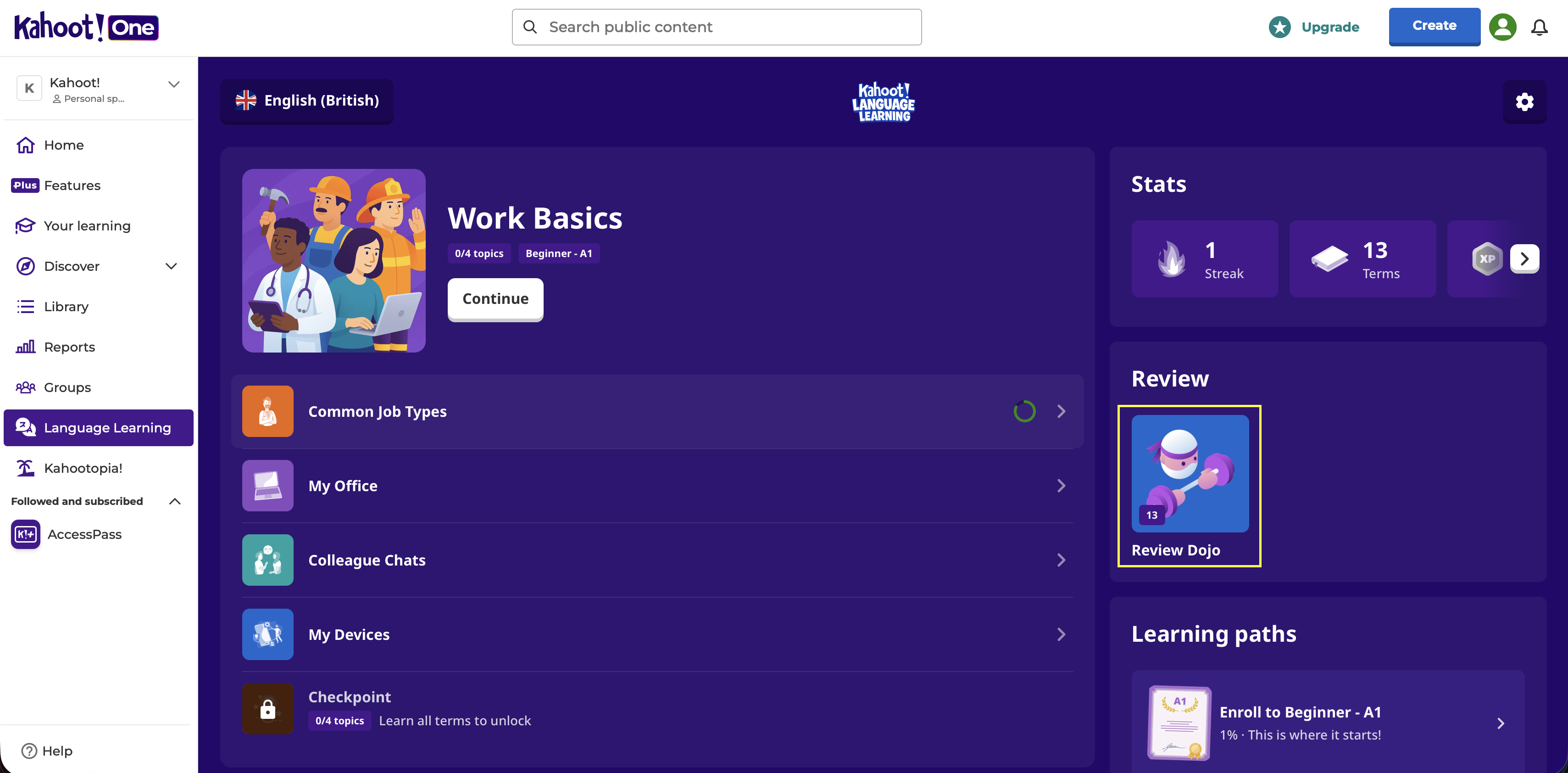Click the Continue button for Work Basics

click(x=495, y=299)
